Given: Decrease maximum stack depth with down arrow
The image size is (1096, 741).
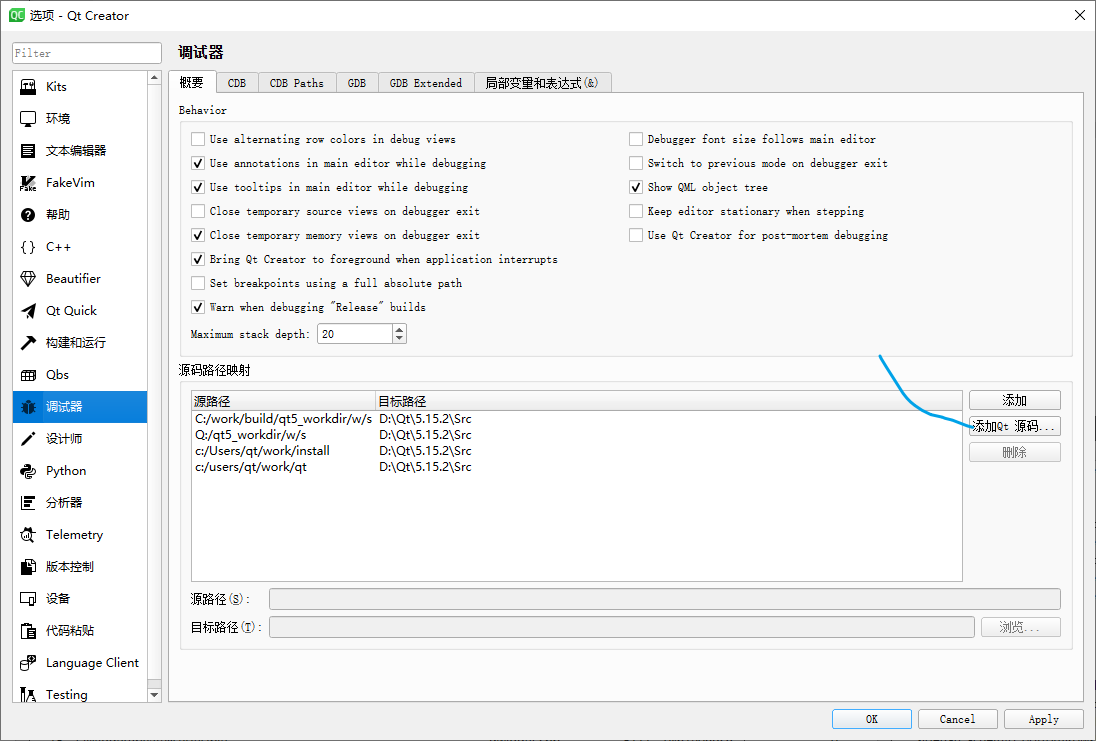Looking at the screenshot, I should (x=399, y=338).
